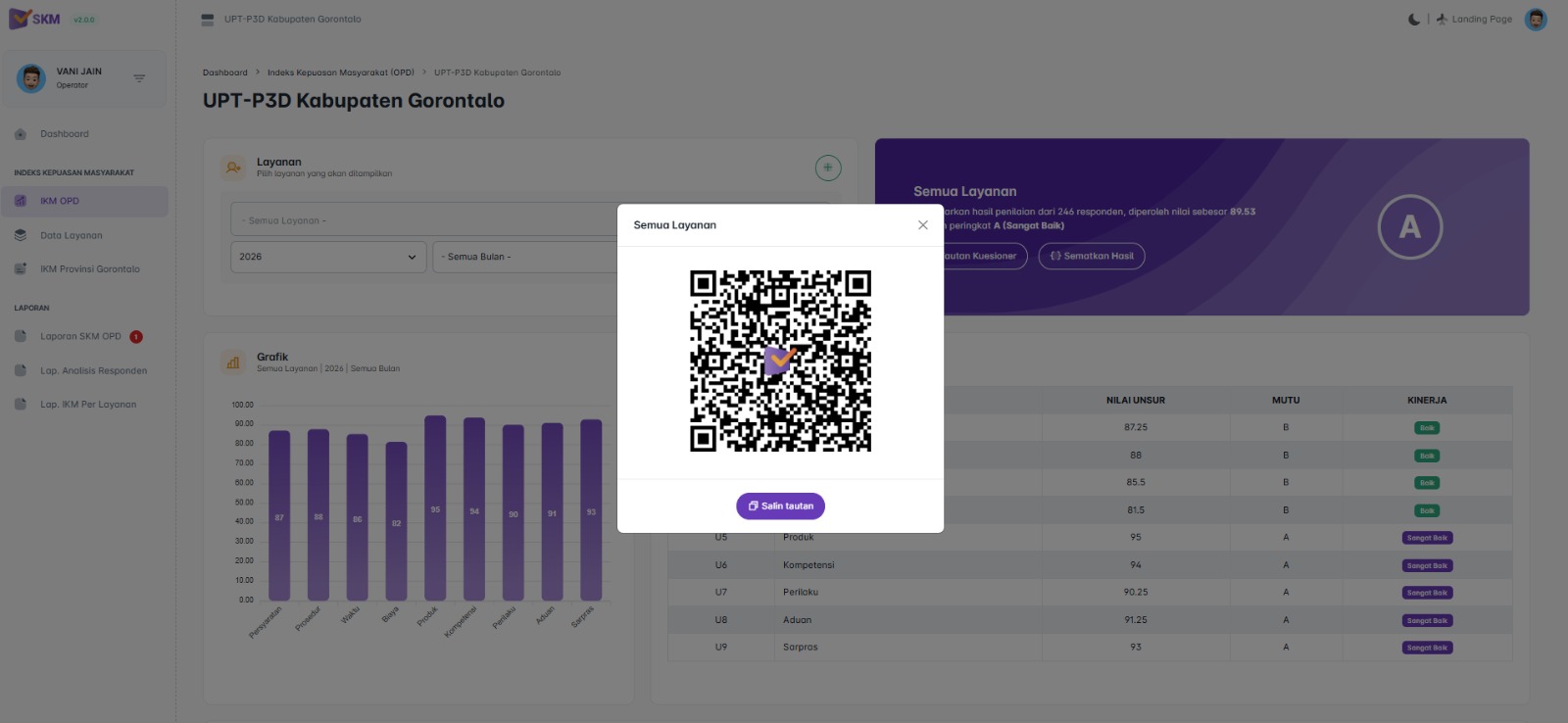The height and width of the screenshot is (723, 1568).
Task: Click the Biaya bar valued 82
Action: tap(396, 521)
